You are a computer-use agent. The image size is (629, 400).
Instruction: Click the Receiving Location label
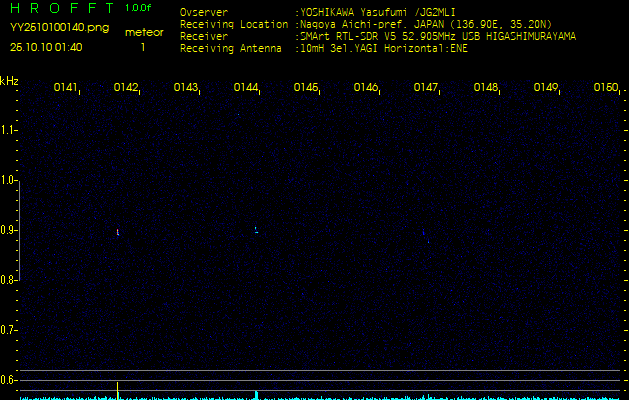pos(234,25)
